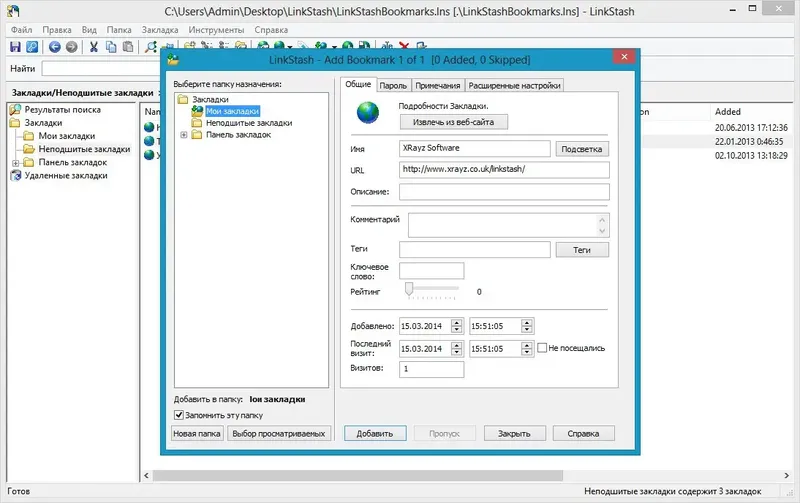Increase the Добавлено date spinner
The width and height of the screenshot is (800, 503).
point(457,323)
